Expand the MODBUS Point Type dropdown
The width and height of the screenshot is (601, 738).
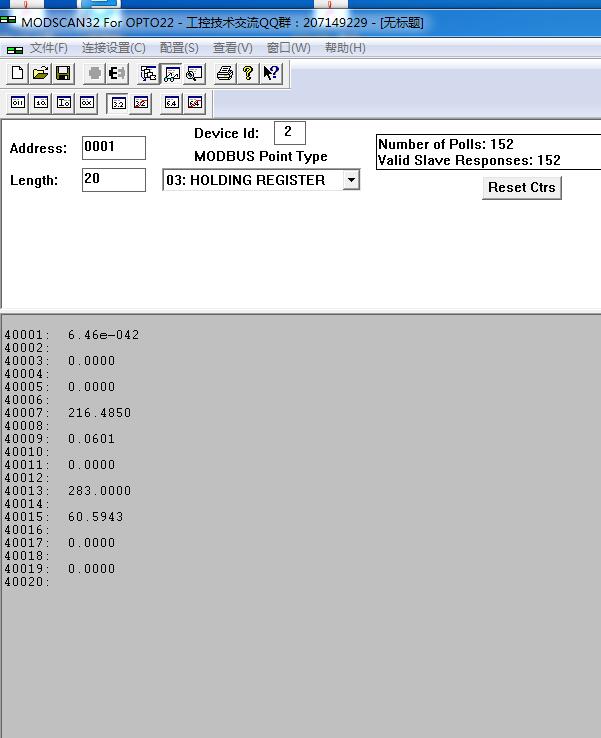351,180
